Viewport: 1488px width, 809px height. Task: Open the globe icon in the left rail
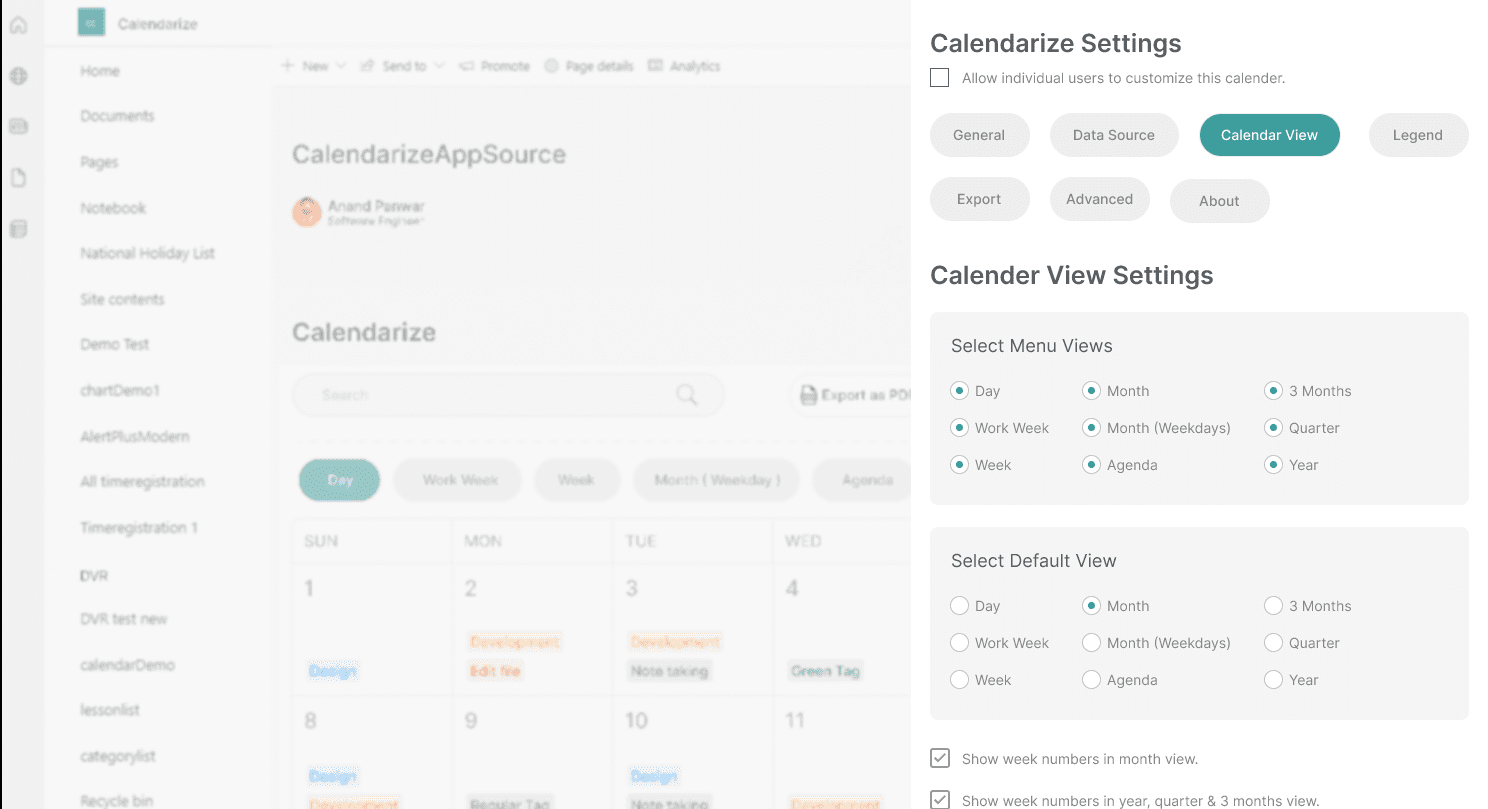click(x=18, y=76)
